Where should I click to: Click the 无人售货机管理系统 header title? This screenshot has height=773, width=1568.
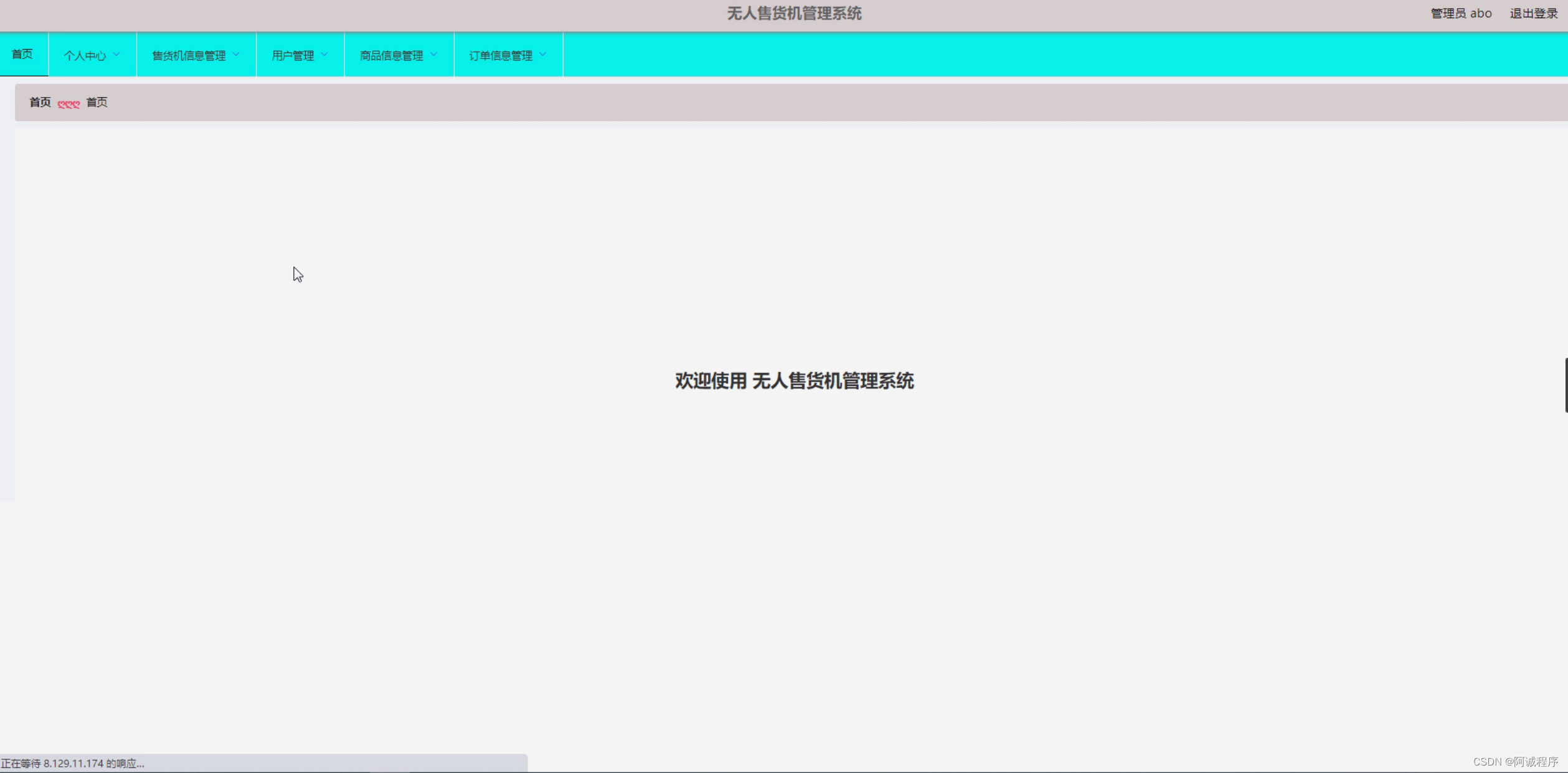click(794, 14)
